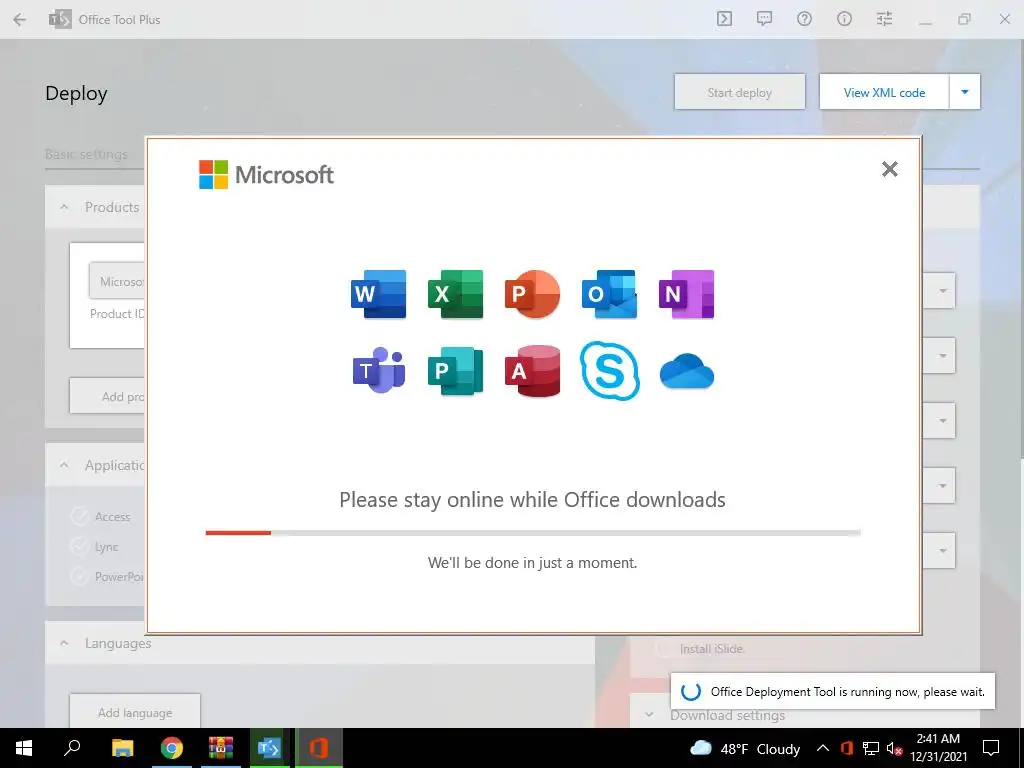Open the clock showing 2:41 AM
Image resolution: width=1024 pixels, height=768 pixels.
point(938,748)
